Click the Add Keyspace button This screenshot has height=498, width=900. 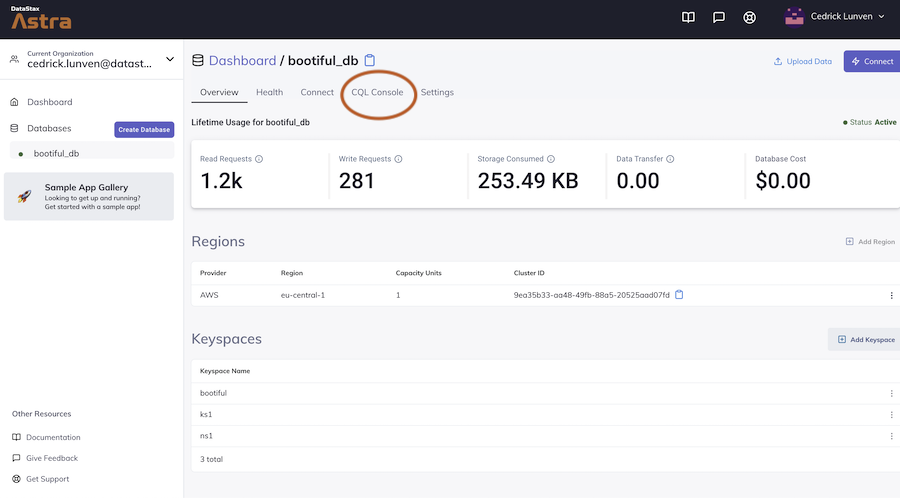coord(866,340)
